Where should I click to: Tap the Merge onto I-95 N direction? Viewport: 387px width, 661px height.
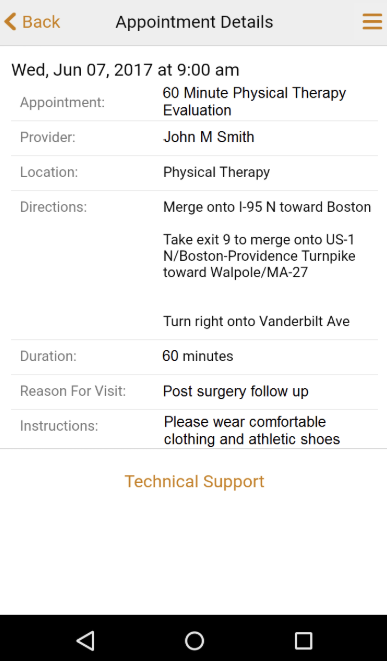267,207
